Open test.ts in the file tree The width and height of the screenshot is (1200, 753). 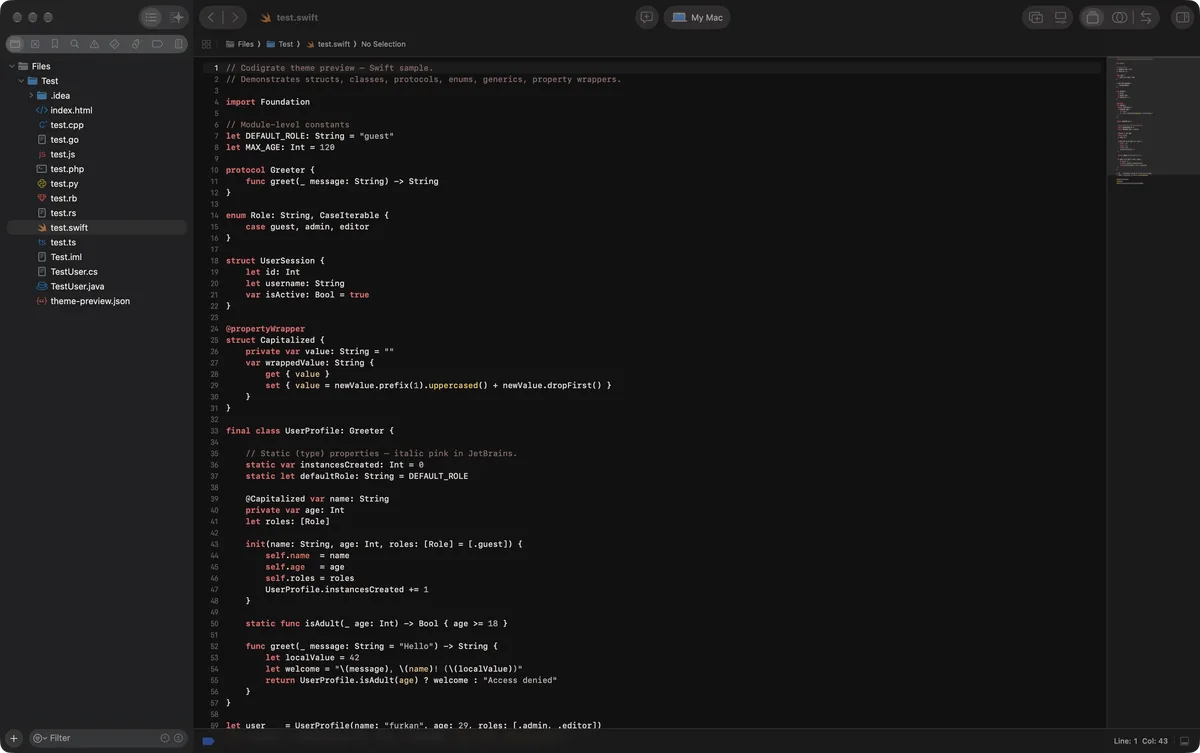(97, 242)
